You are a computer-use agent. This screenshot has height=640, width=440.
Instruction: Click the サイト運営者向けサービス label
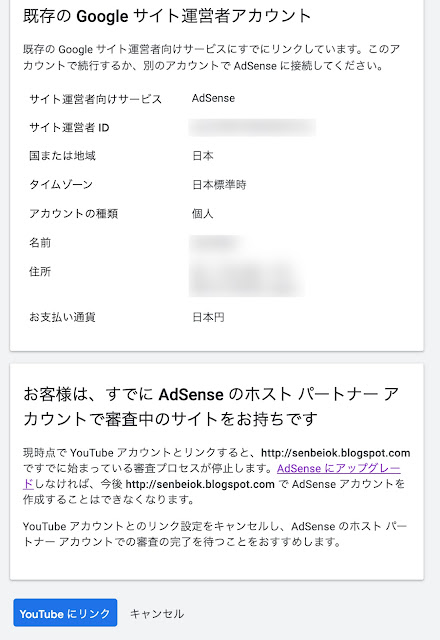point(96,99)
